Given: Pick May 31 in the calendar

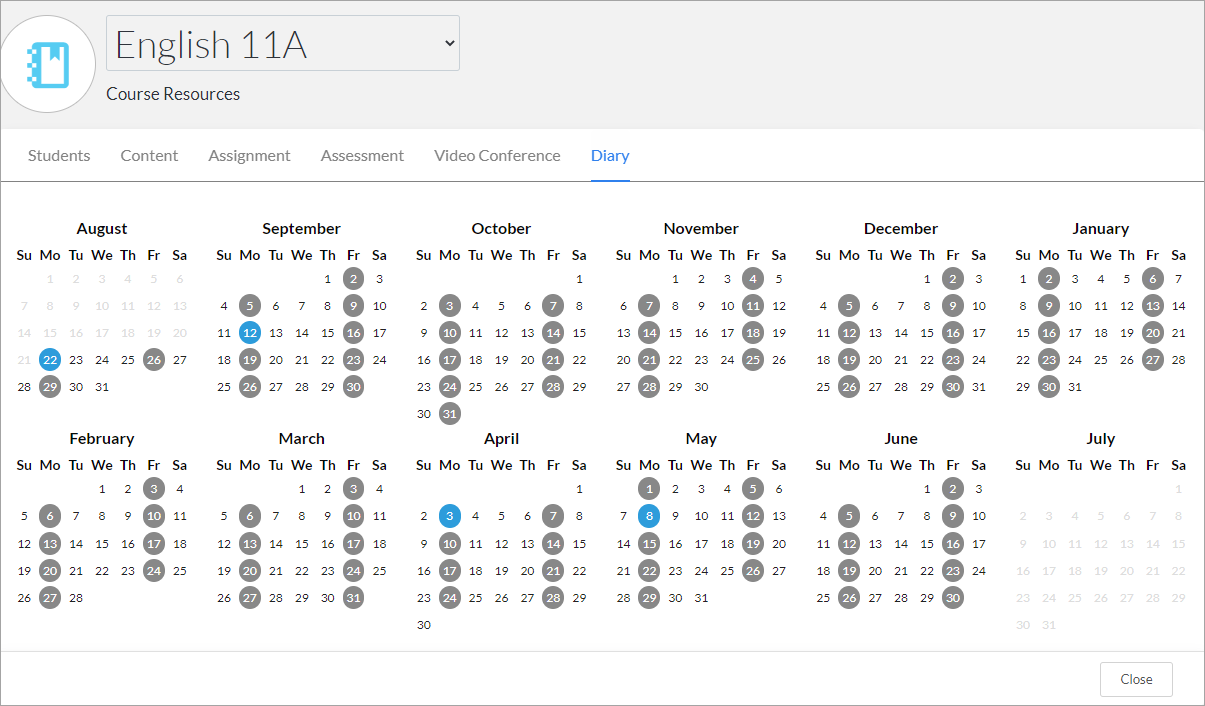Looking at the screenshot, I should (702, 598).
